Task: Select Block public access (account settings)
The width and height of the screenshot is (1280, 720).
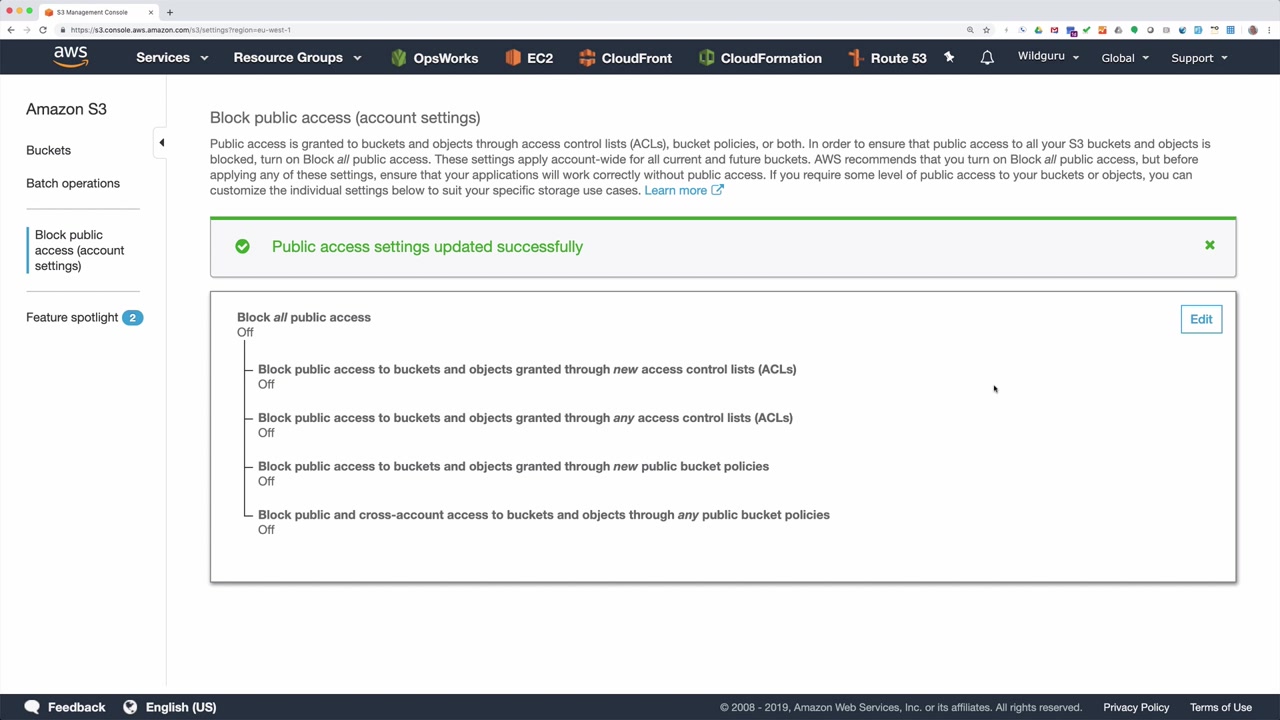Action: (x=80, y=250)
